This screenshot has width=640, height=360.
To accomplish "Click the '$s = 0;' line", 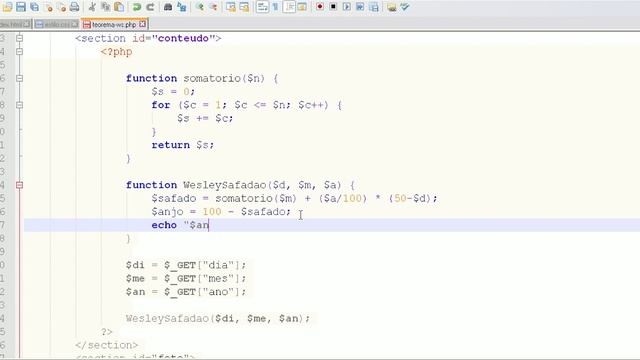I will point(173,91).
